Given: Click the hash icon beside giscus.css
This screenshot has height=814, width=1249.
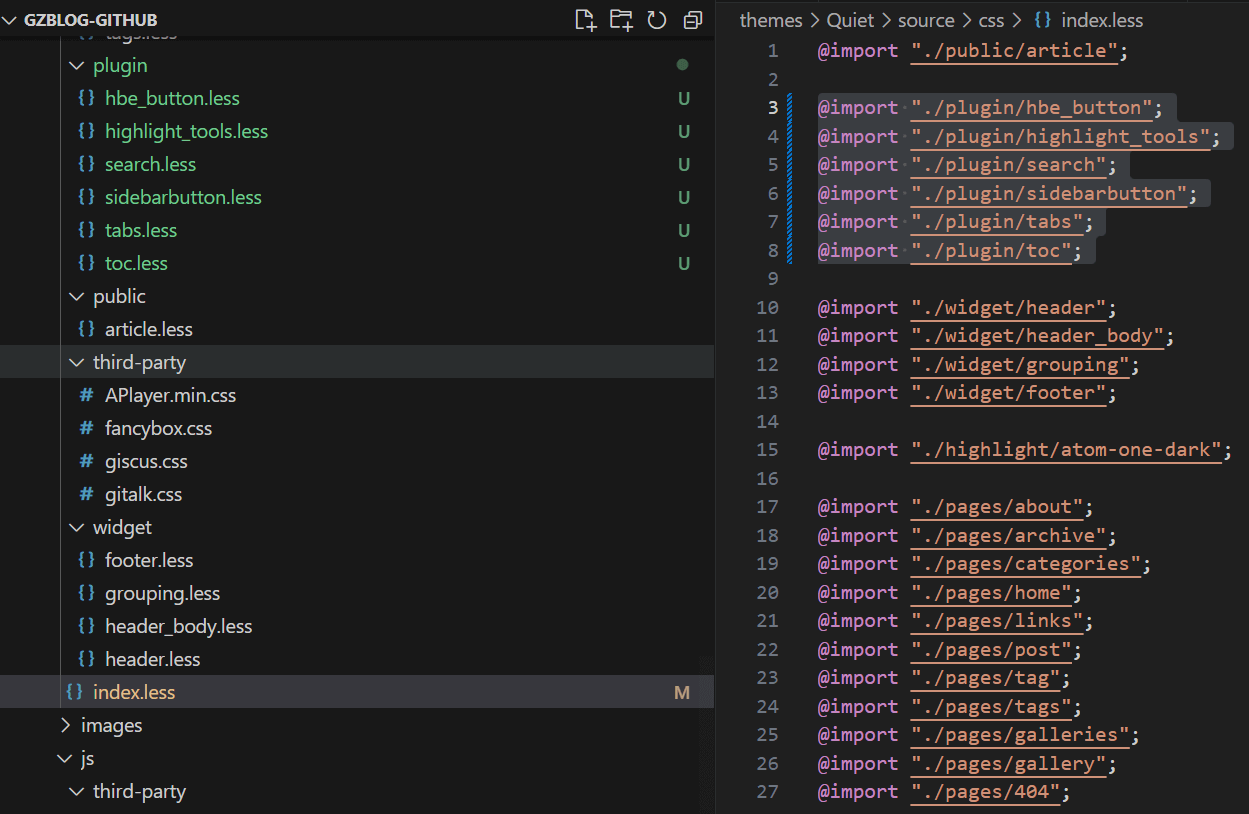Looking at the screenshot, I should coord(87,461).
